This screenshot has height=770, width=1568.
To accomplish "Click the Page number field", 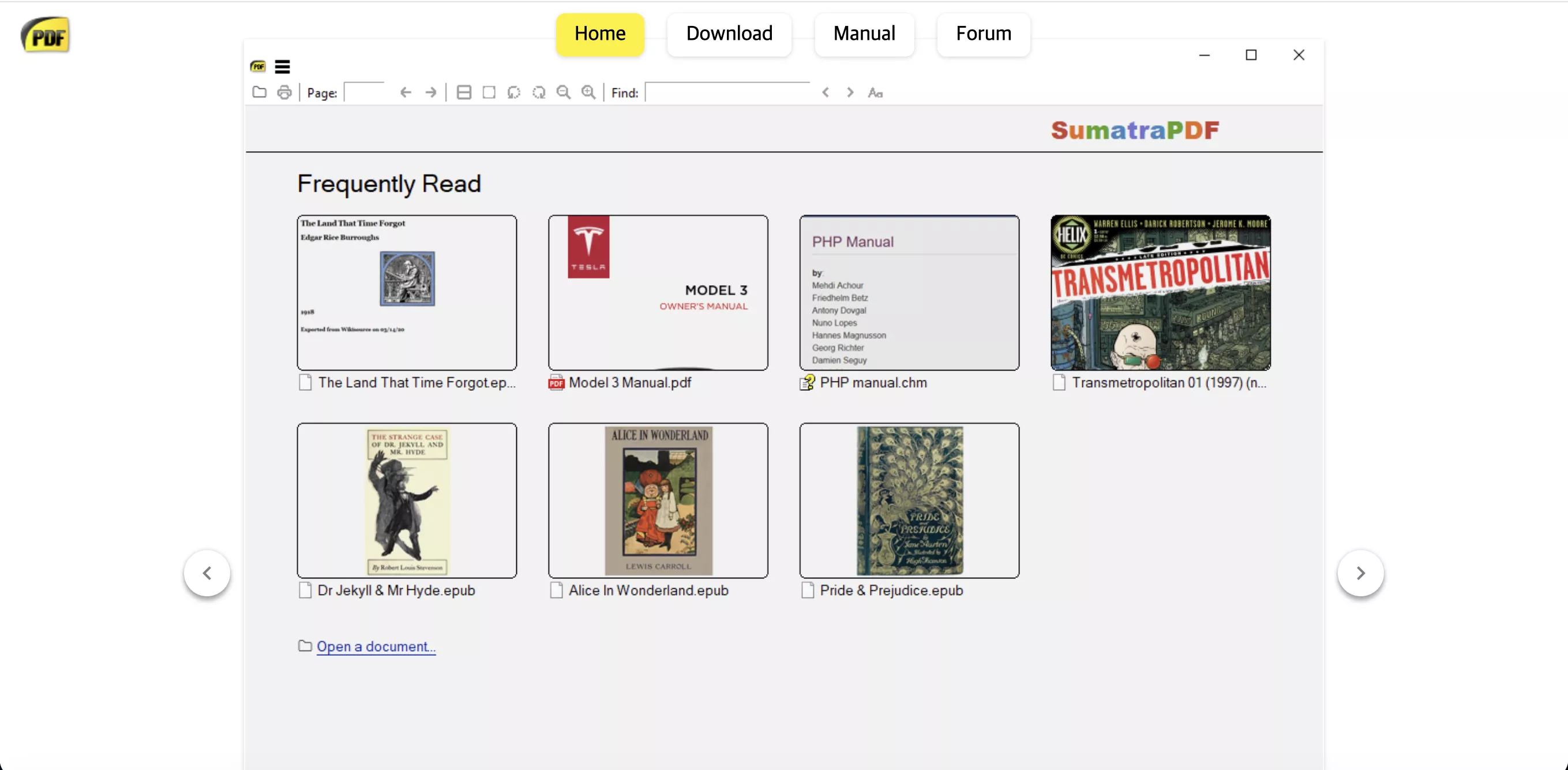I will coord(364,92).
